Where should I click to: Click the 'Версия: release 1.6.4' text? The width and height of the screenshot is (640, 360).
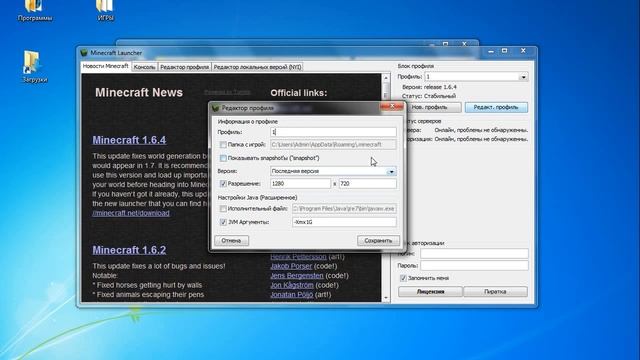coord(429,87)
